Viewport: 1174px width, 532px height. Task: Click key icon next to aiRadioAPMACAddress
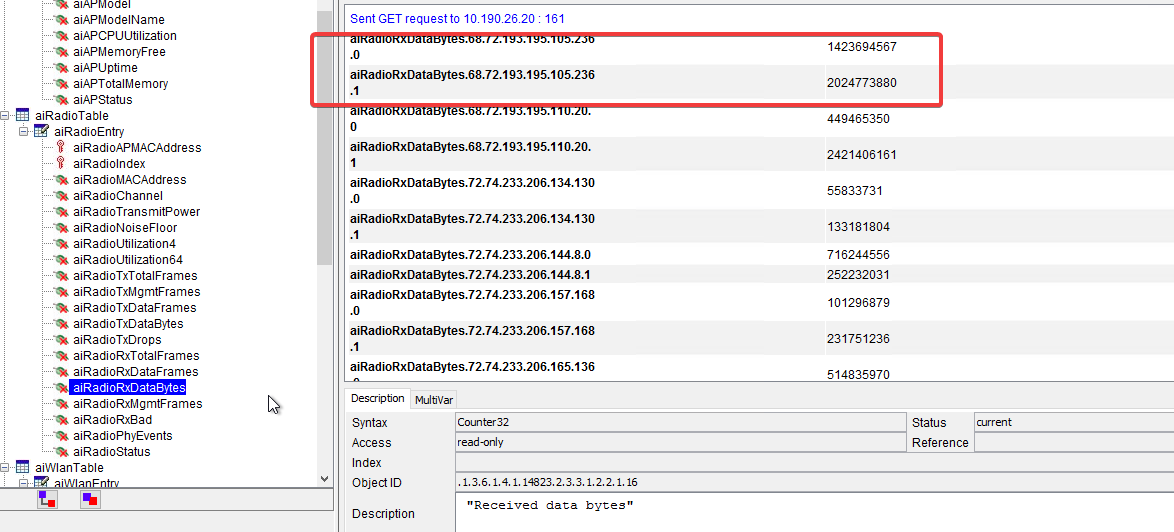tap(62, 147)
